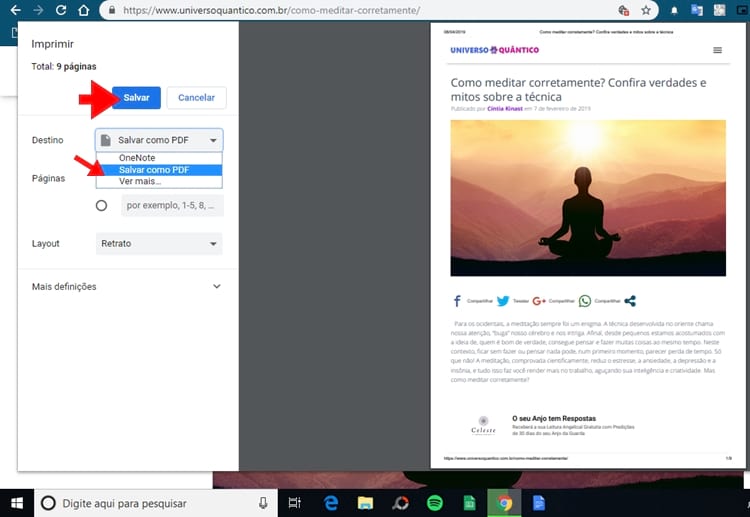Click the browser reload icon
Image resolution: width=750 pixels, height=517 pixels.
click(61, 11)
